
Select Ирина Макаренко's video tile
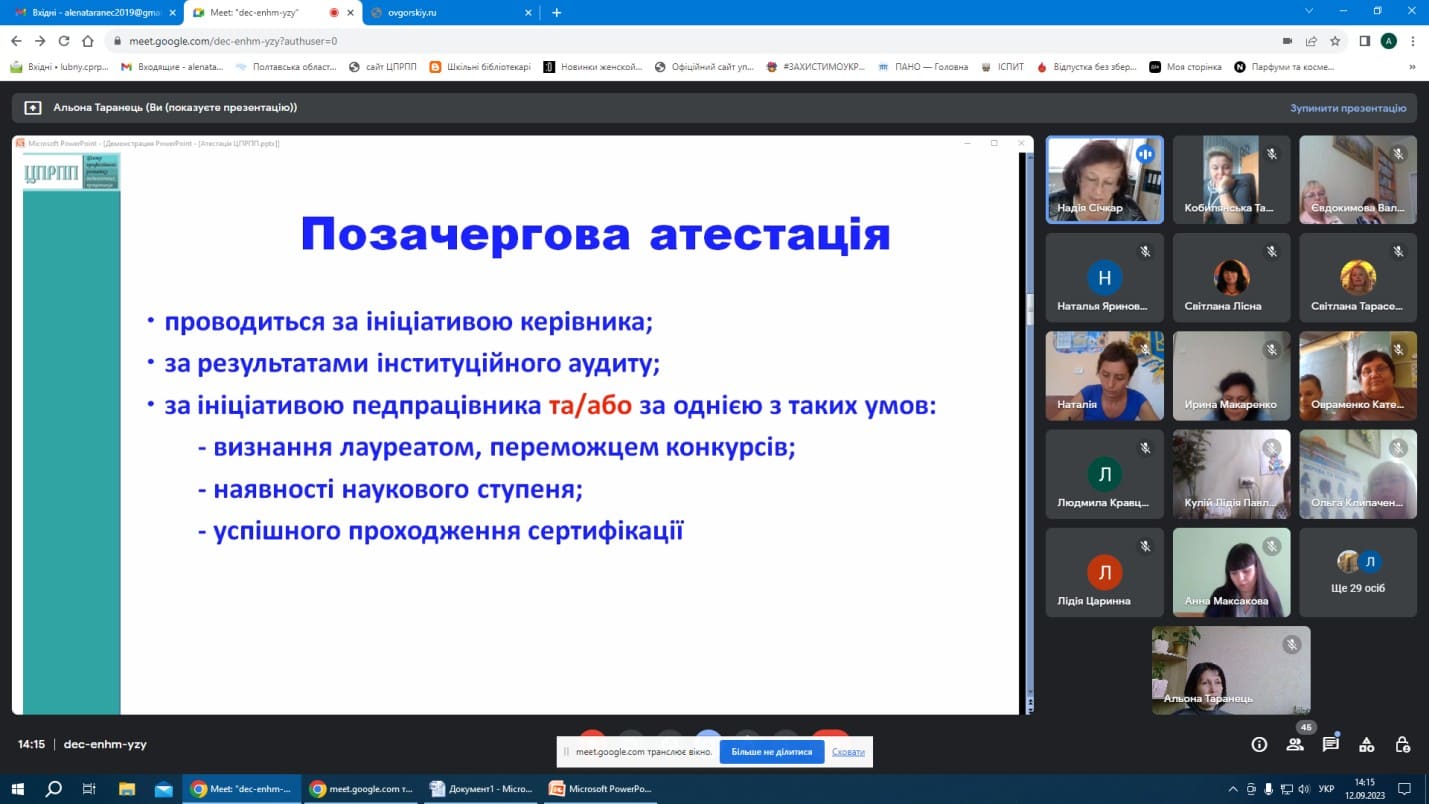(x=1231, y=375)
